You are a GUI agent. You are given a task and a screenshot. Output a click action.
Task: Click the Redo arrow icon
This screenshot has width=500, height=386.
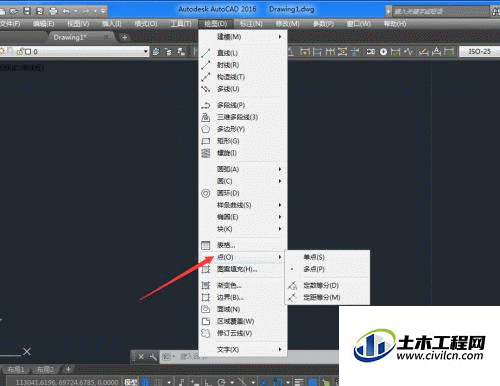[87, 11]
